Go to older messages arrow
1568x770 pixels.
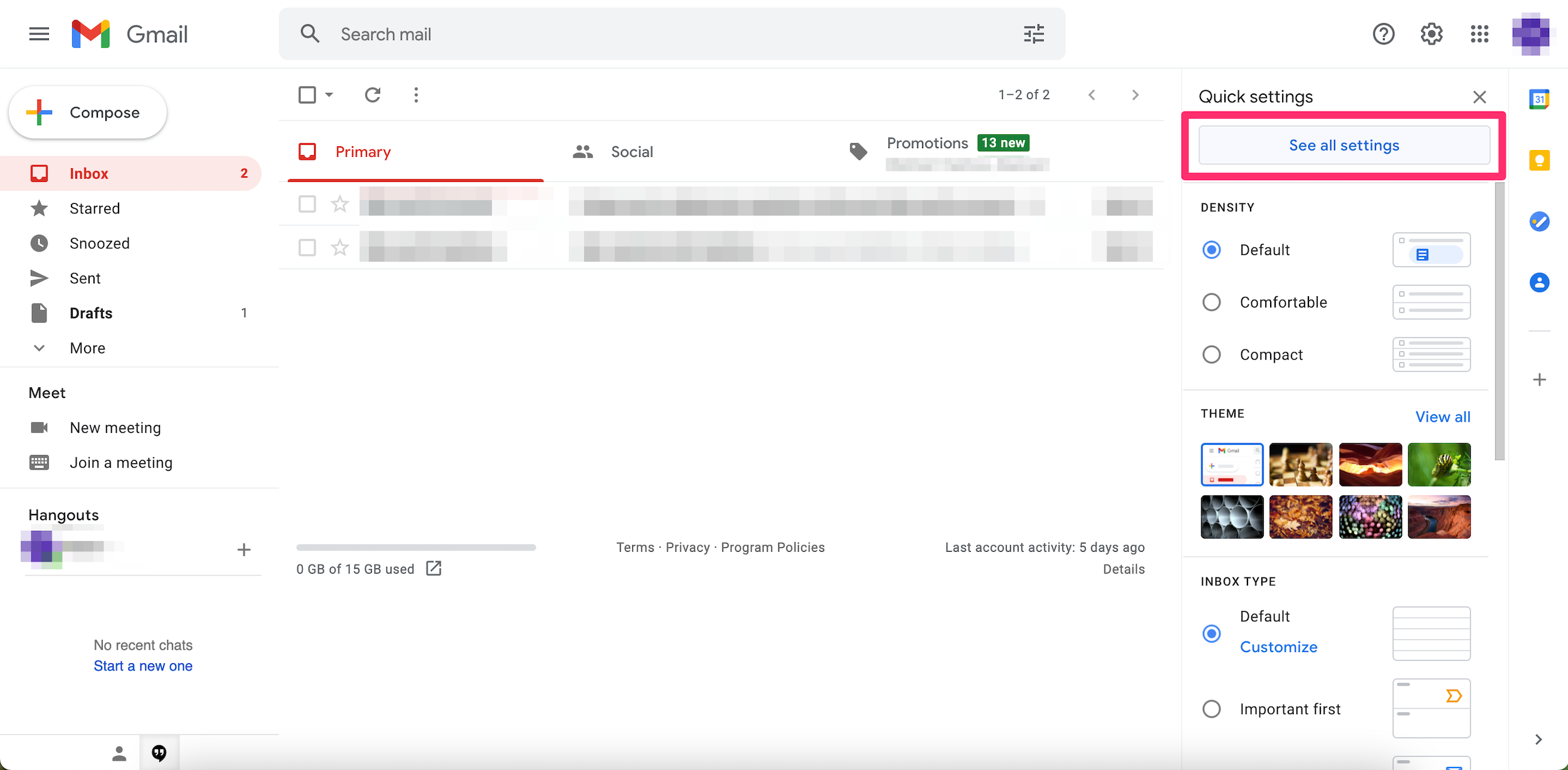click(1135, 95)
